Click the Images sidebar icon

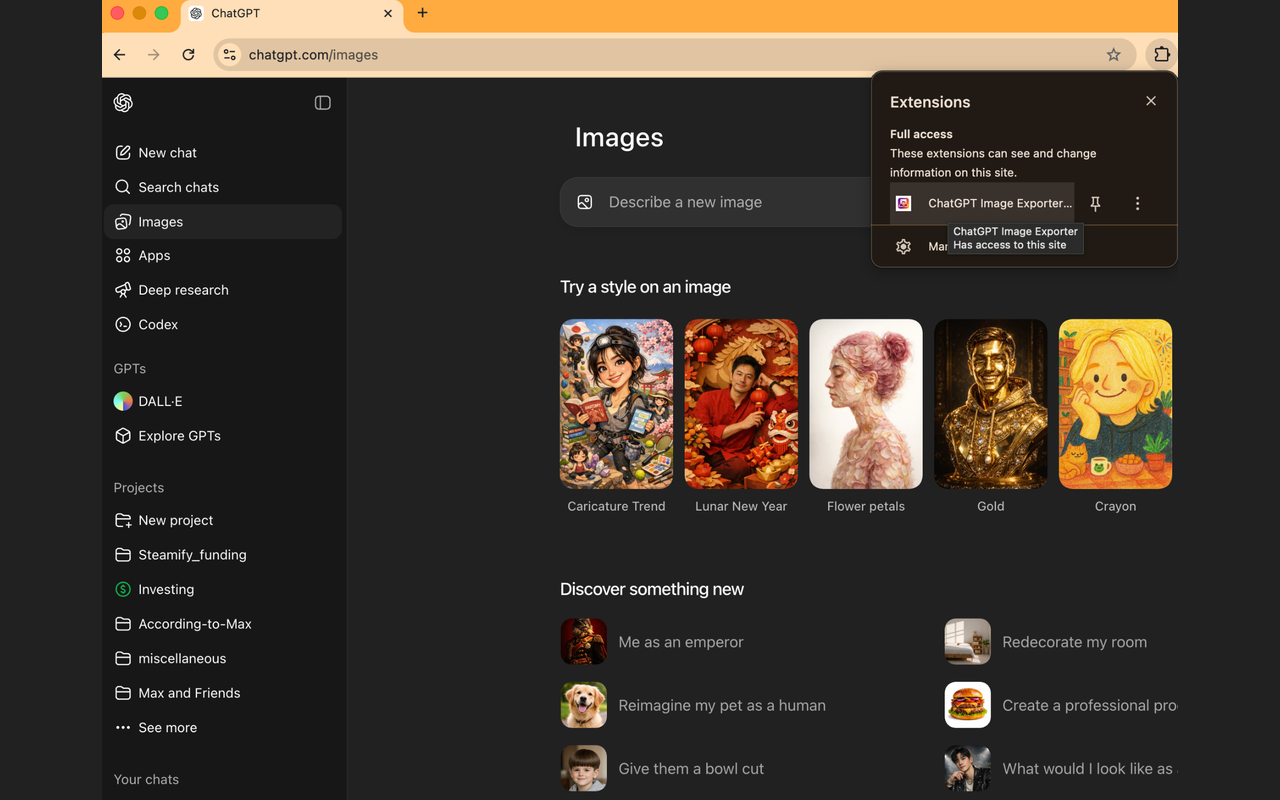(x=123, y=222)
